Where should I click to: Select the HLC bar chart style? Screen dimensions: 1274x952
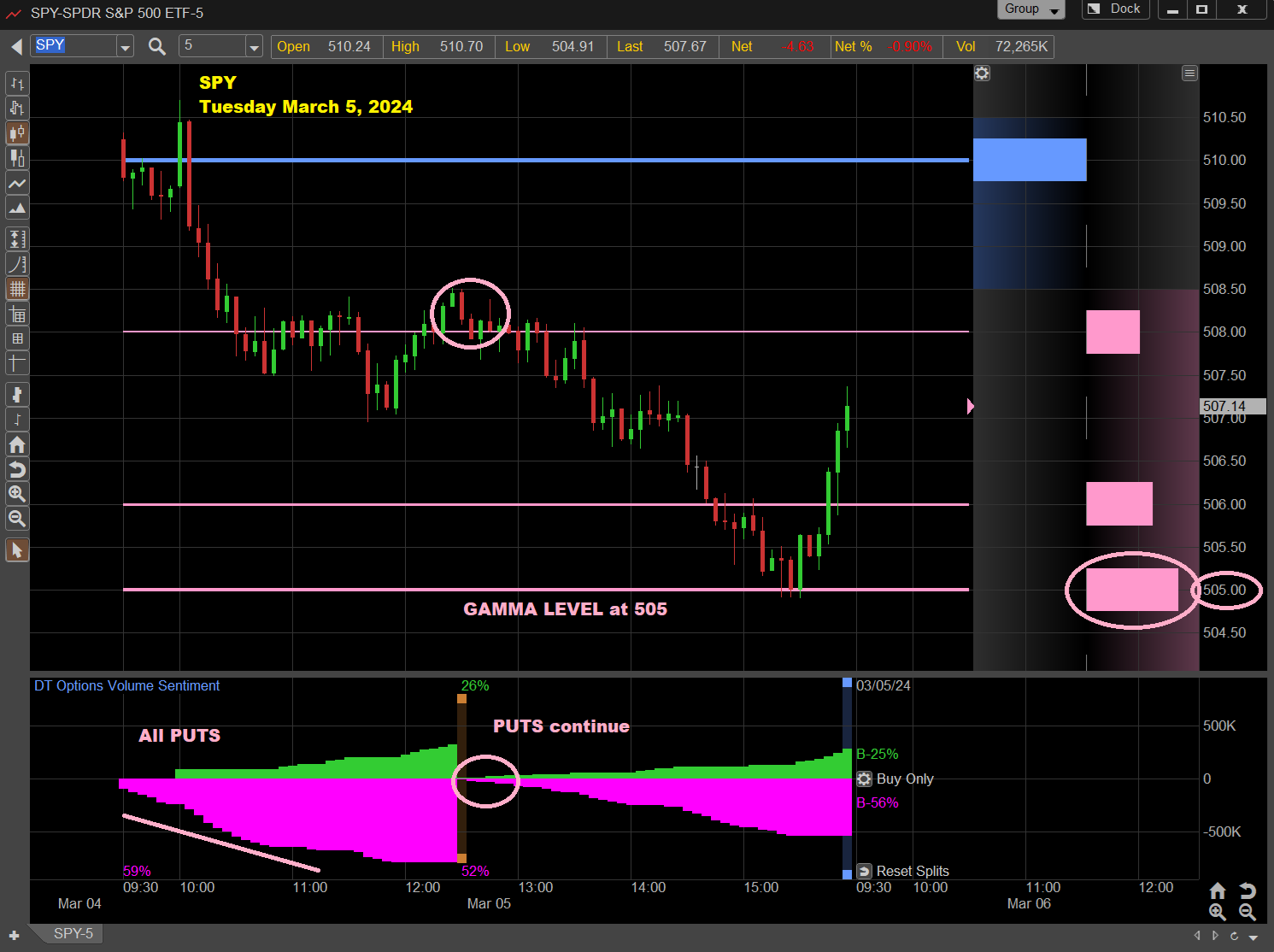[17, 108]
